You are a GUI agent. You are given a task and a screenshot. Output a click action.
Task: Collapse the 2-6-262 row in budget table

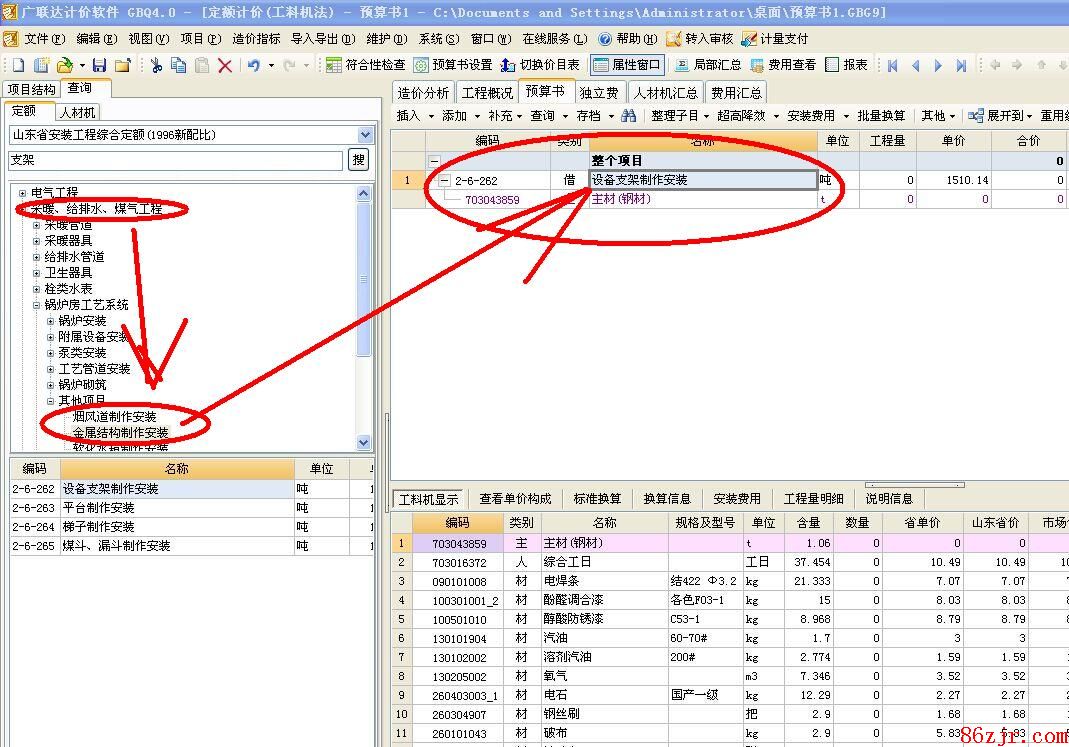(x=444, y=181)
